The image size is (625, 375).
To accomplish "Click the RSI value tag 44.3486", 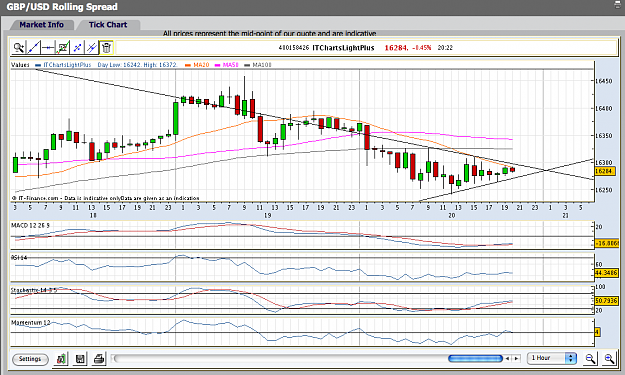I will (606, 273).
